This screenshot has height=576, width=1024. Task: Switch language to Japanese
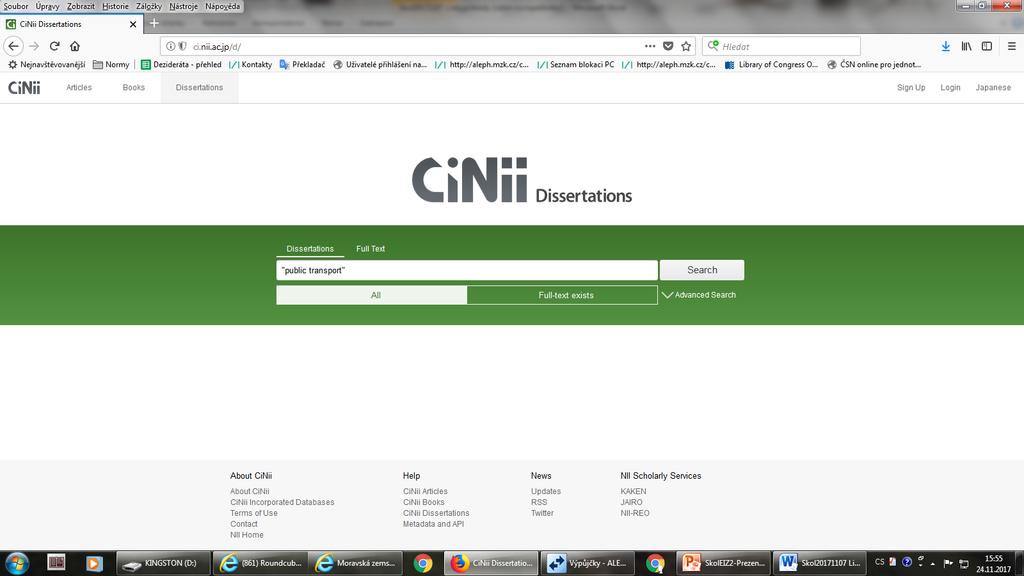[x=993, y=88]
